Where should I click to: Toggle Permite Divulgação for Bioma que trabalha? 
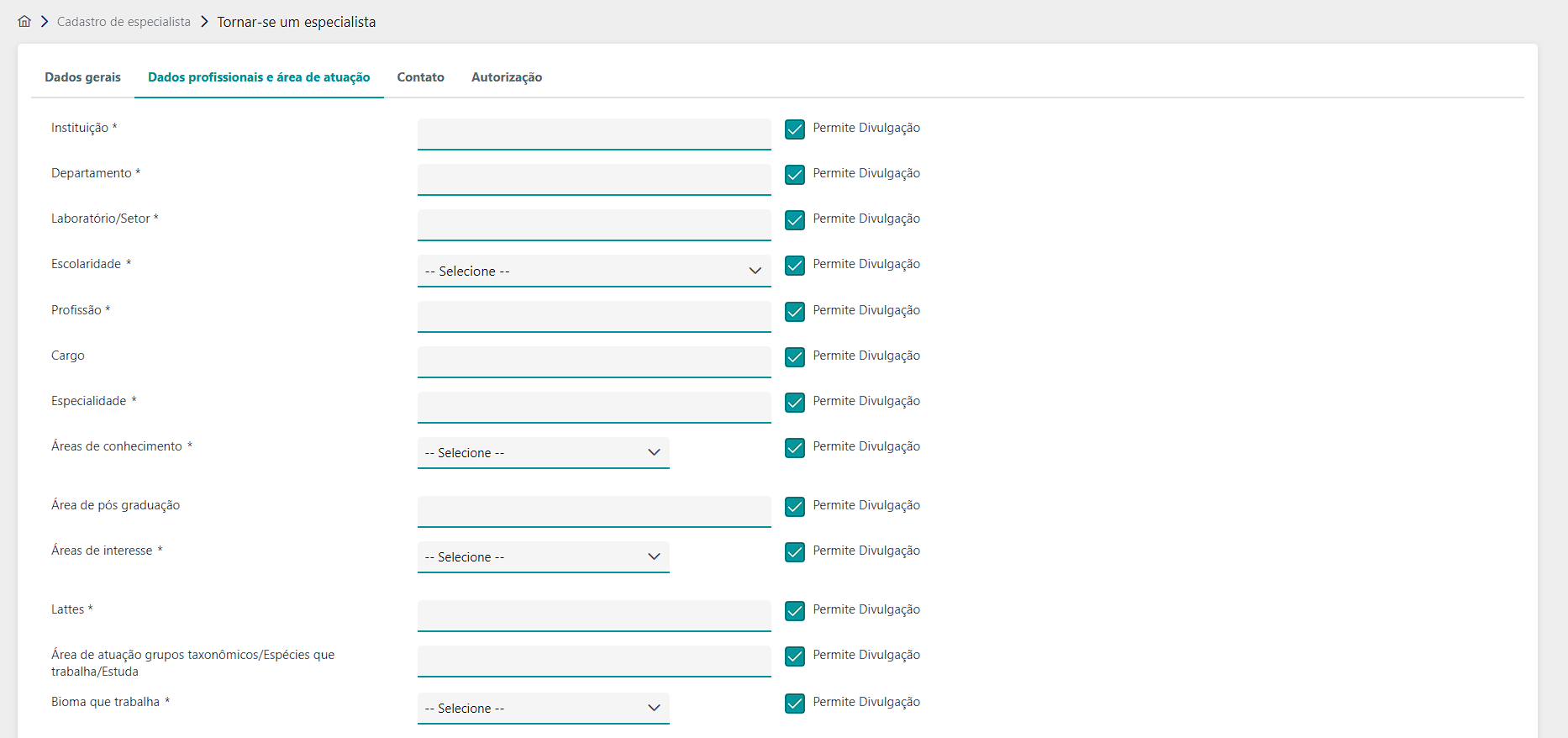[x=794, y=703]
